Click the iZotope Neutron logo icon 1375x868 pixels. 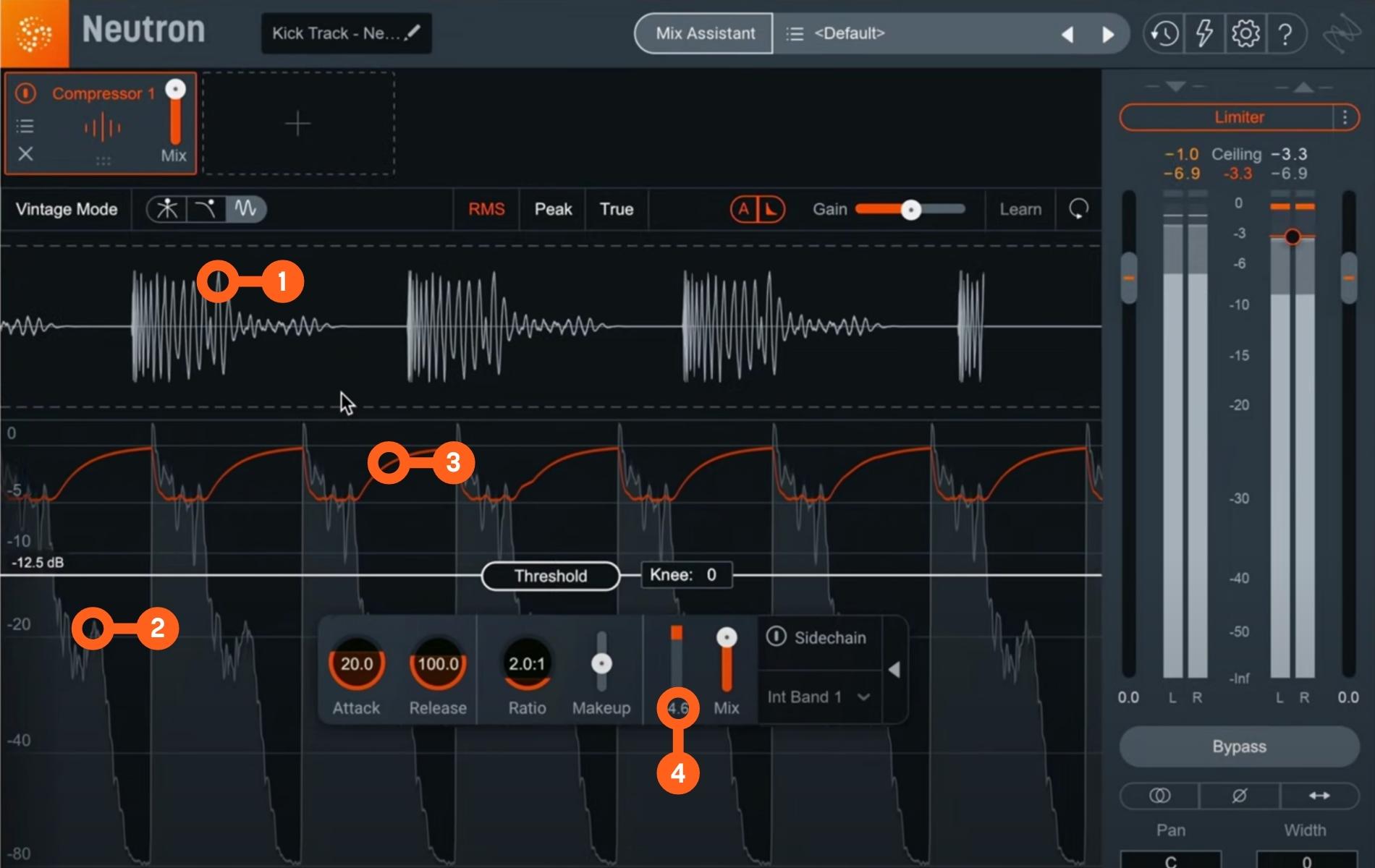click(x=34, y=33)
